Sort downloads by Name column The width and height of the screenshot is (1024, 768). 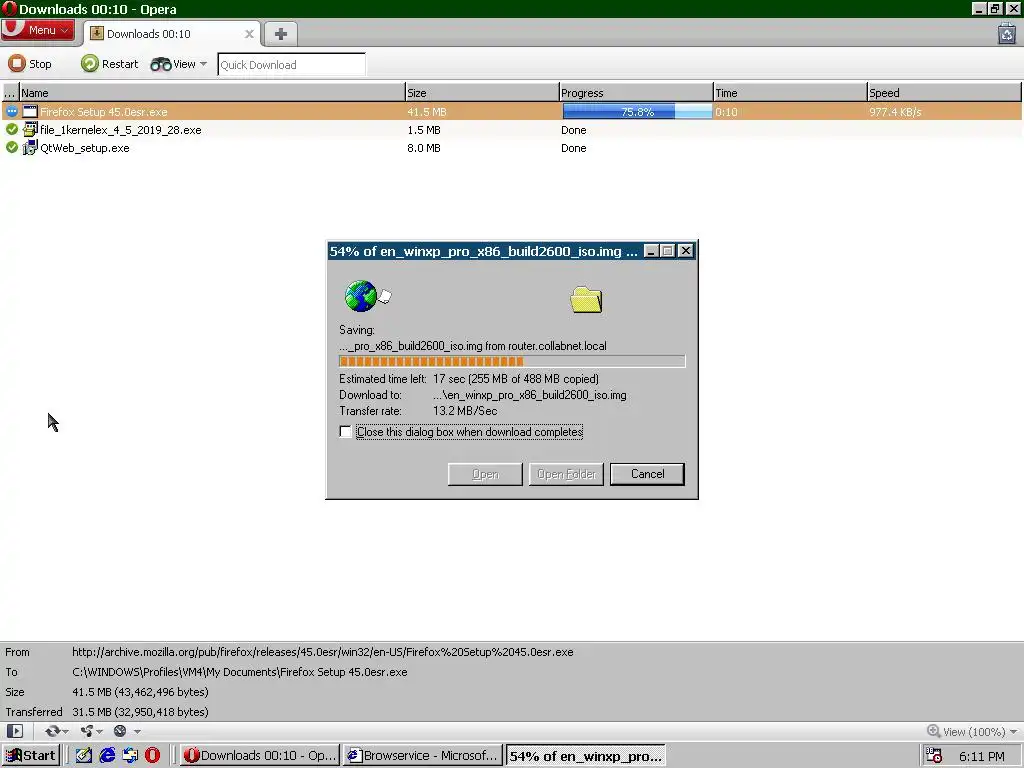212,93
